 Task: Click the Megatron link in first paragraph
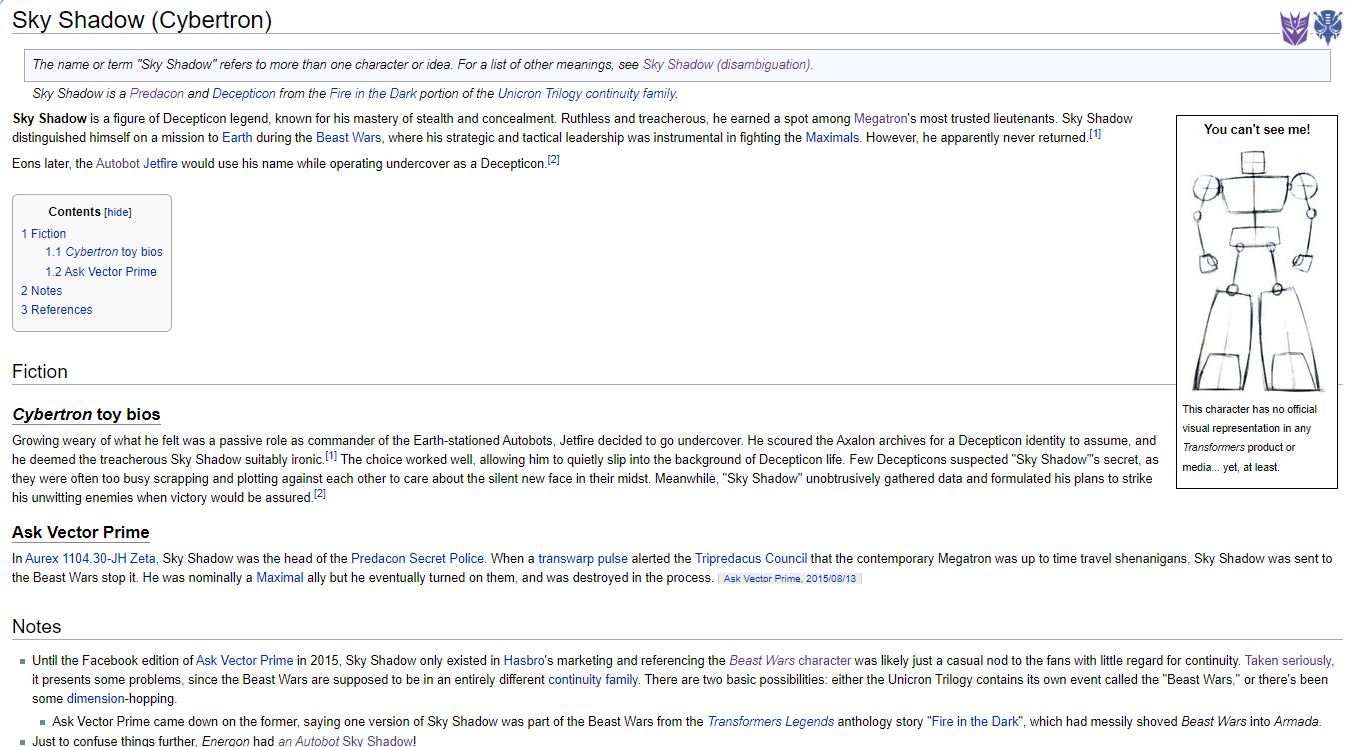(880, 118)
